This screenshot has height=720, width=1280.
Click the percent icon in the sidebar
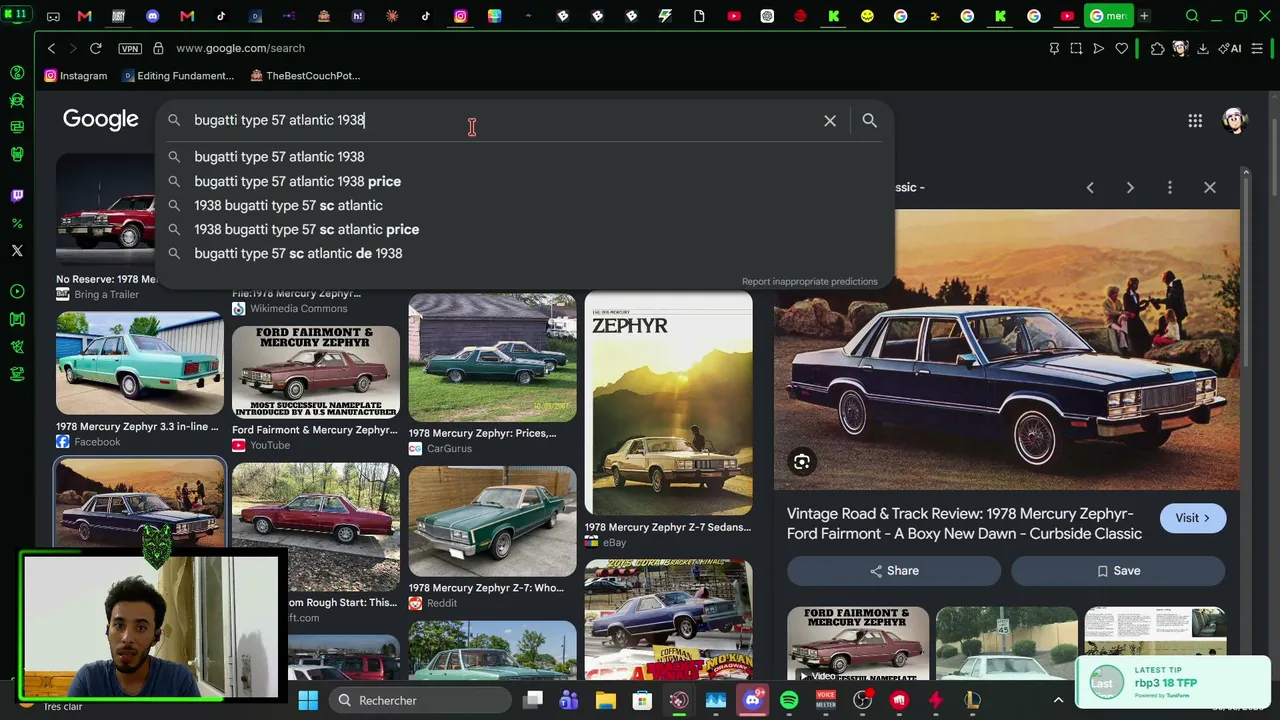pyautogui.click(x=17, y=223)
